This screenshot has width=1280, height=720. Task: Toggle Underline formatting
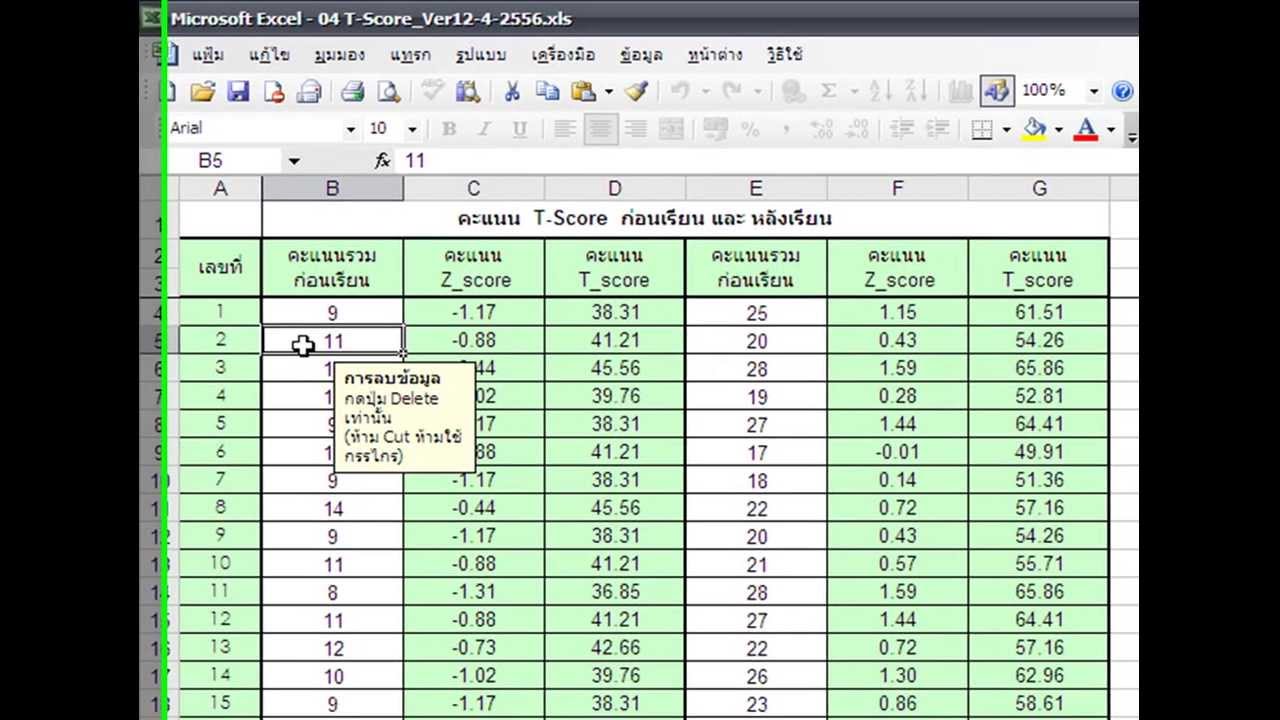click(519, 129)
